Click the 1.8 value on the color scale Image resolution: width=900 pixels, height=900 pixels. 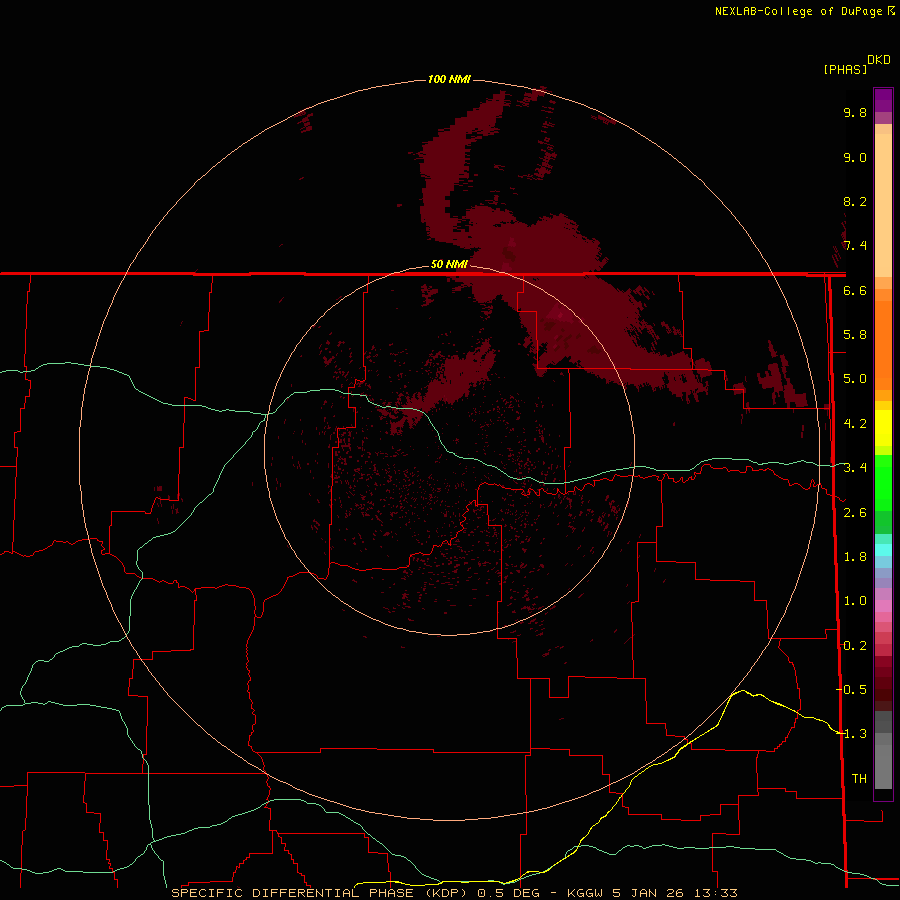click(x=855, y=557)
